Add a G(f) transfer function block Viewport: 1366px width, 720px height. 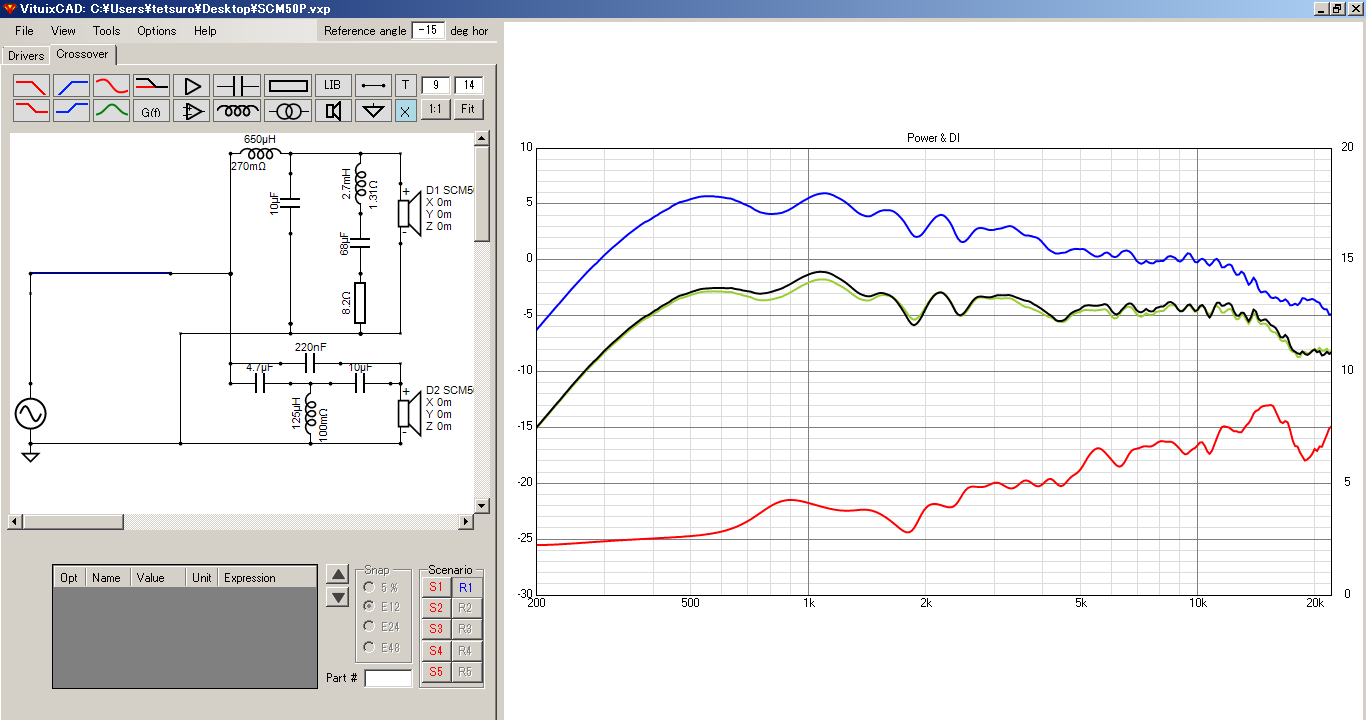pyautogui.click(x=151, y=110)
